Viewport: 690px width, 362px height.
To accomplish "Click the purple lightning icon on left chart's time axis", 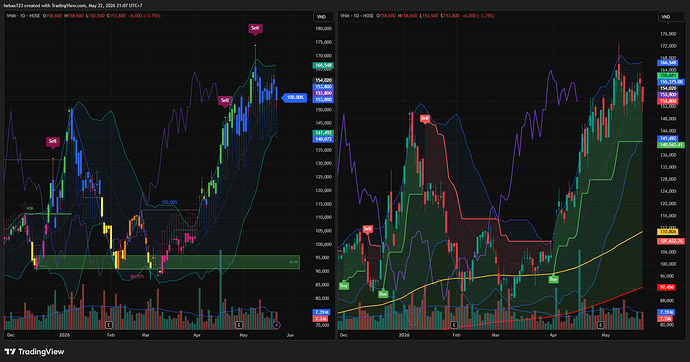I will point(276,325).
